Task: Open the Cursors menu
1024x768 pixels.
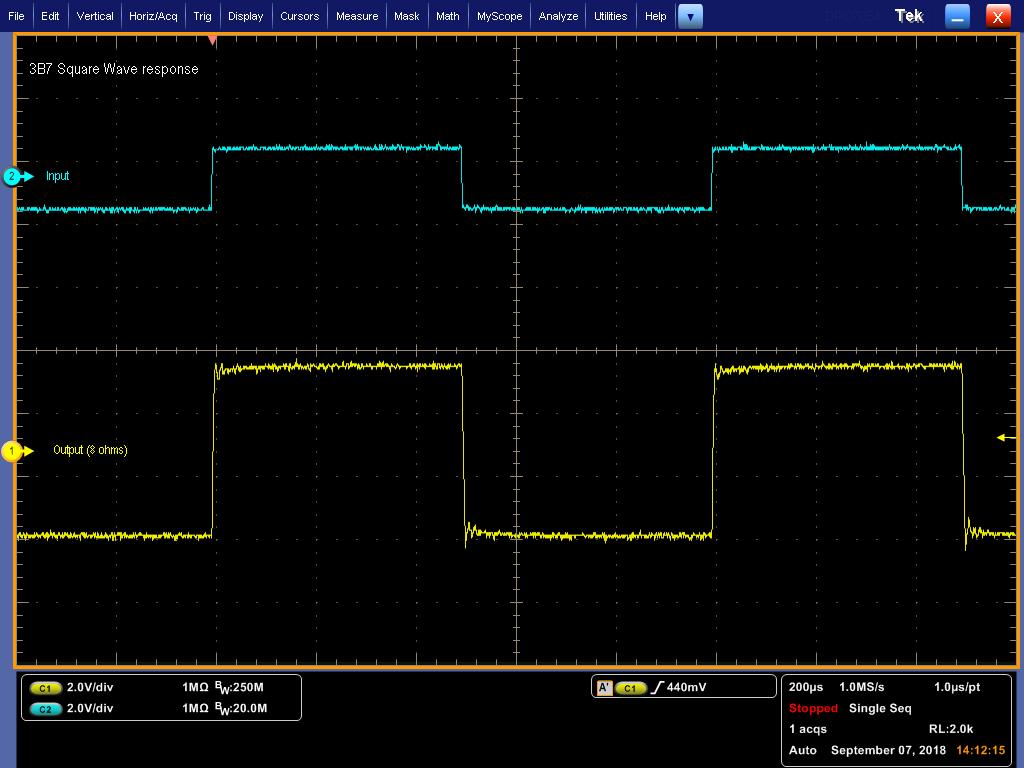Action: (x=299, y=16)
